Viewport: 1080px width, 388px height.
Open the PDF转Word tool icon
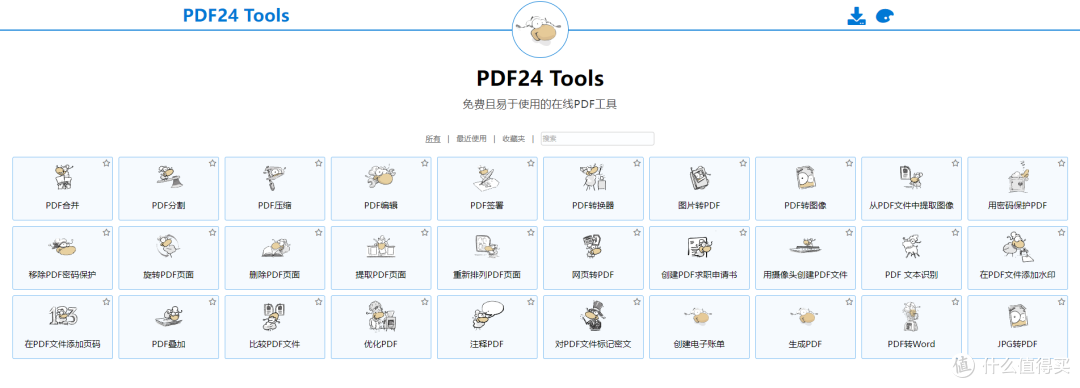[x=911, y=316]
